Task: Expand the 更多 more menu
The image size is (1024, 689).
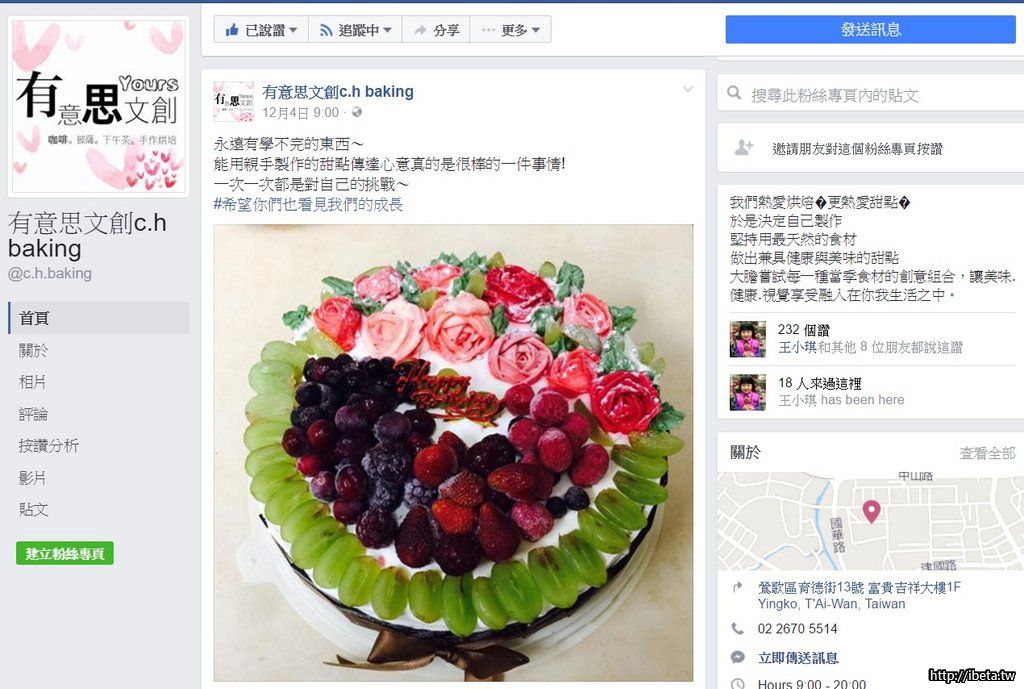Action: coord(510,30)
